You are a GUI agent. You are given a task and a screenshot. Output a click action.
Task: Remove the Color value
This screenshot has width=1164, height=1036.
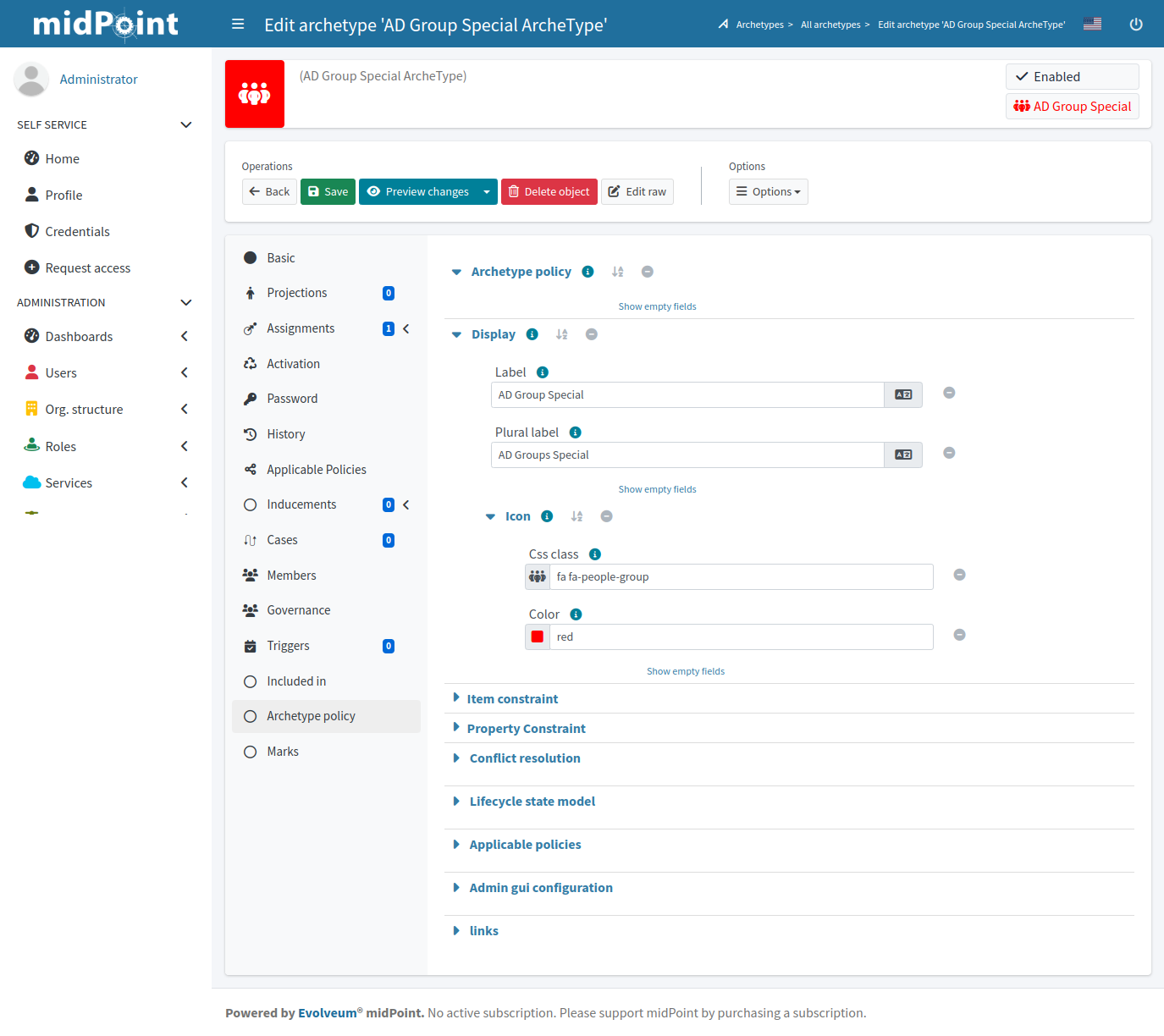coord(960,635)
